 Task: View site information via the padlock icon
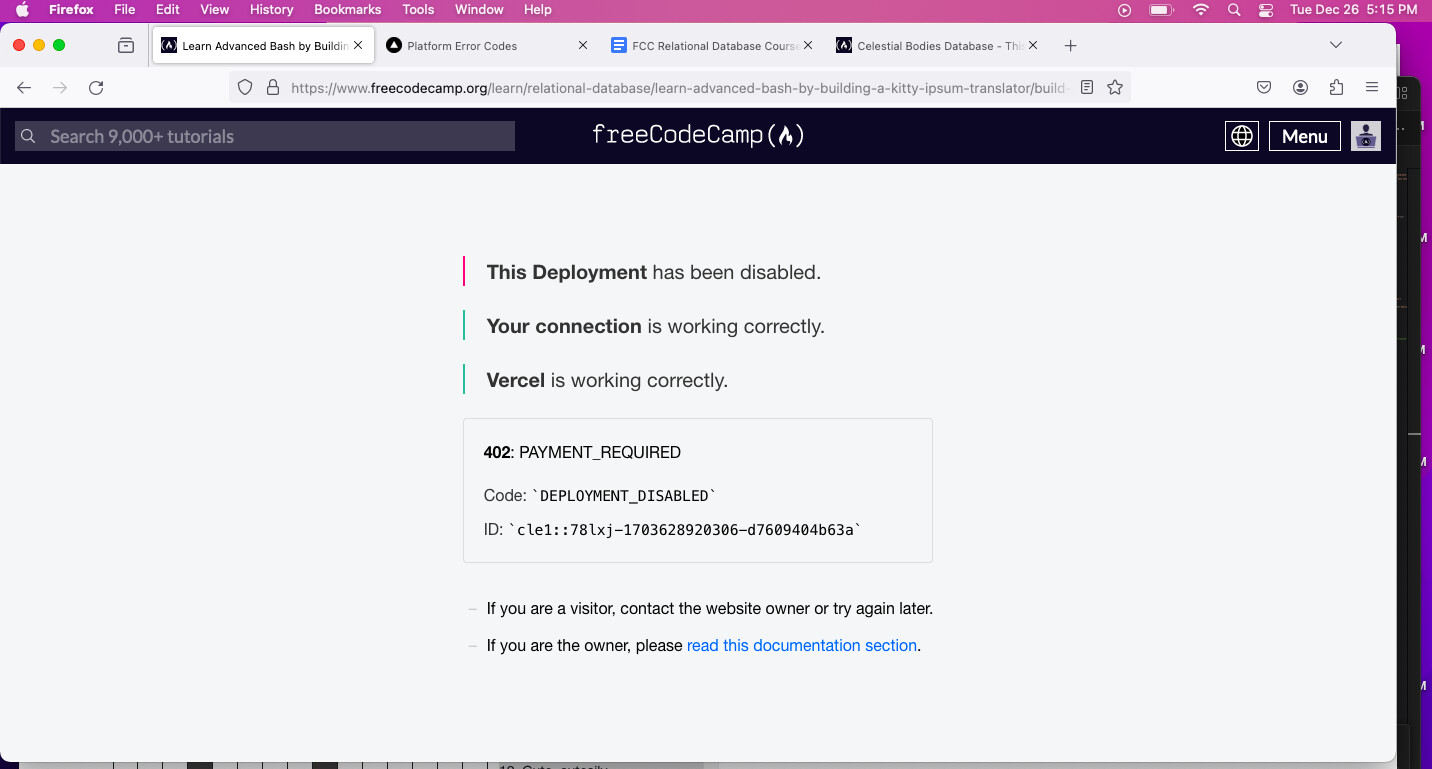273,87
